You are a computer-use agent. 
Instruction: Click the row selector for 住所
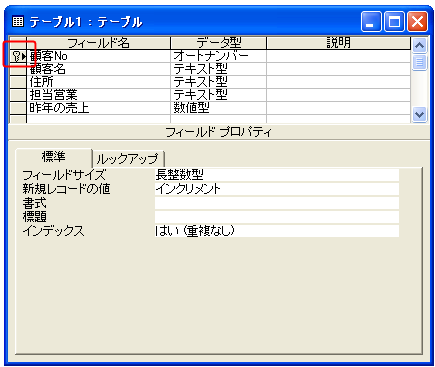point(18,82)
